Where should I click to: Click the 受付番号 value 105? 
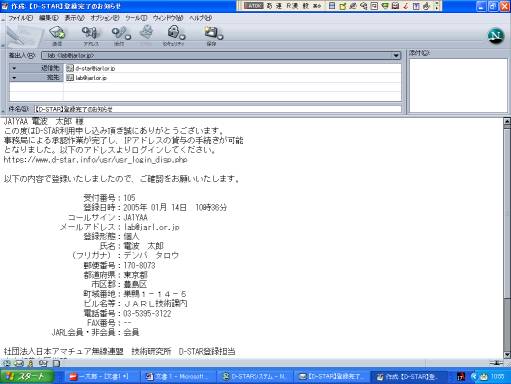click(x=129, y=198)
